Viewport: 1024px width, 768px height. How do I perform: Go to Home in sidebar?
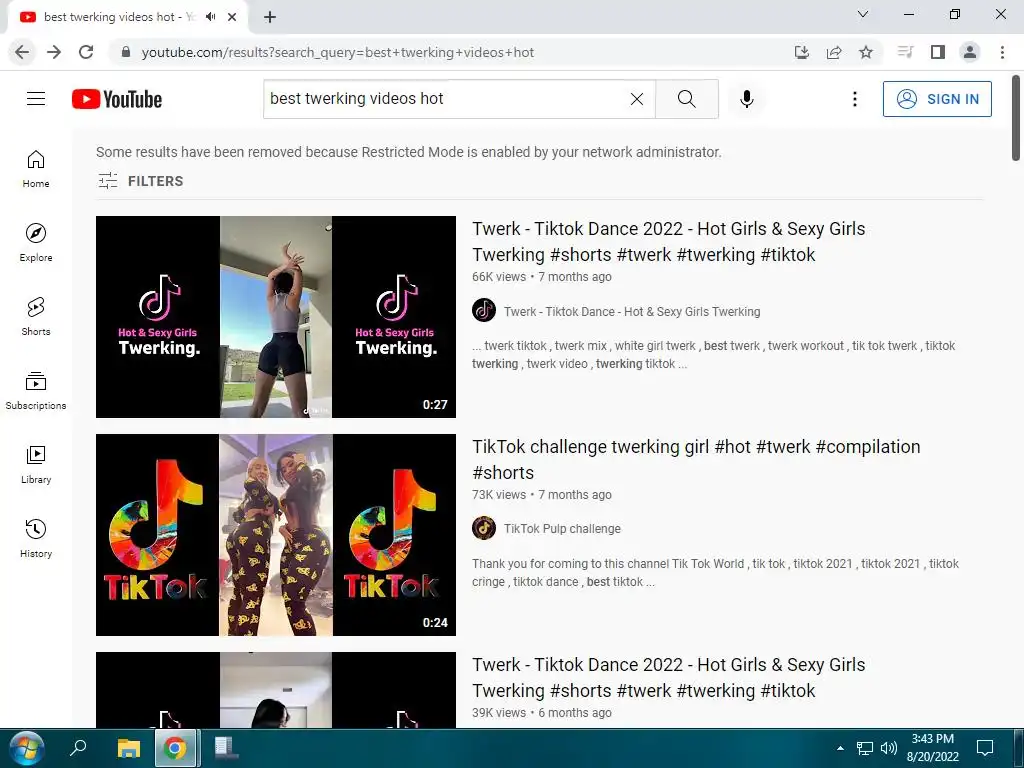tap(36, 169)
